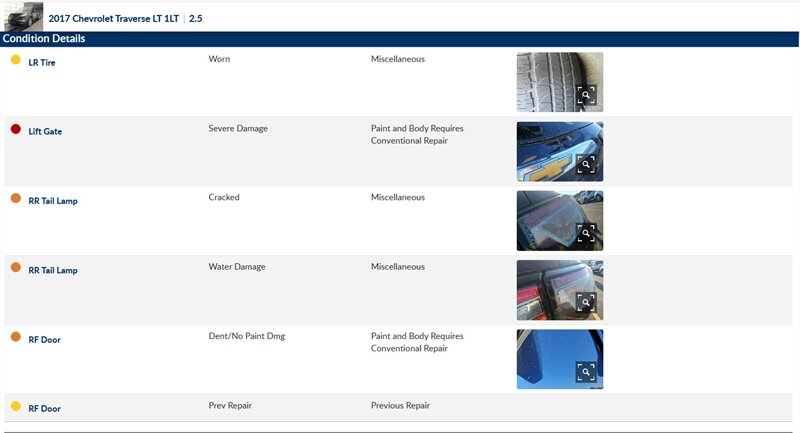
Task: Click RF Door label in Prev Repair row
Action: 44,408
